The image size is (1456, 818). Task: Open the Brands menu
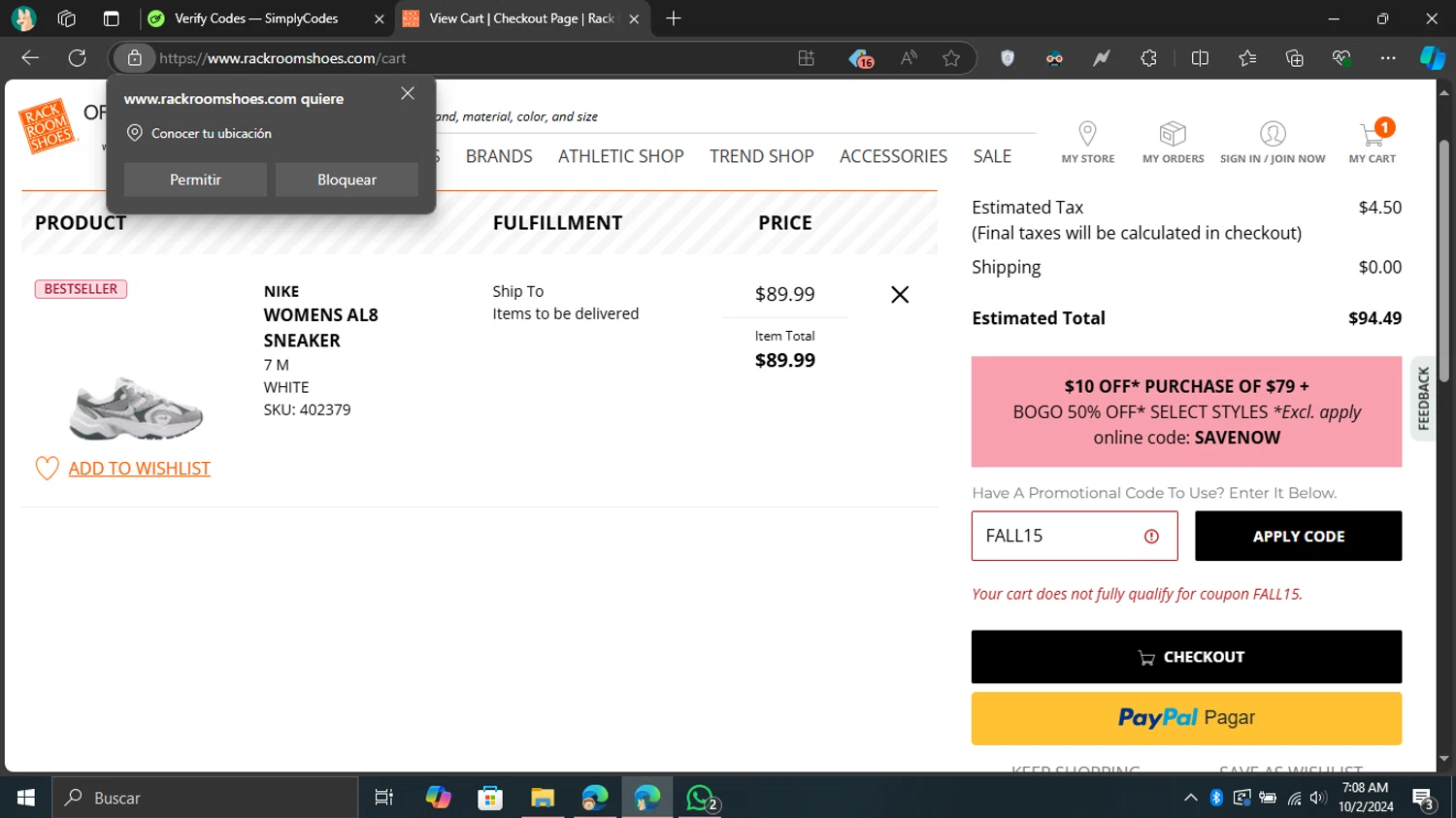pyautogui.click(x=499, y=156)
